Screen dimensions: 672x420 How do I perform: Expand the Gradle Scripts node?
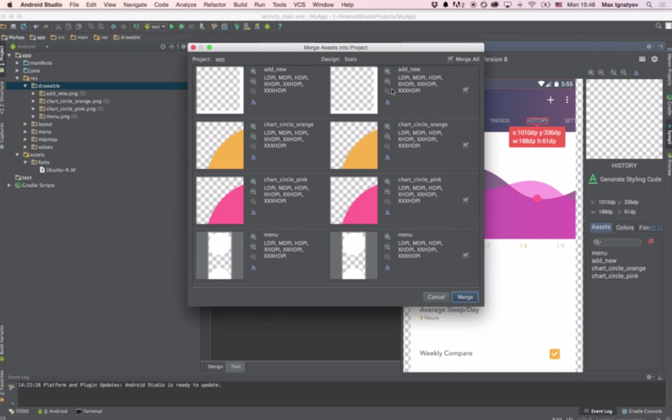[x=9, y=185]
